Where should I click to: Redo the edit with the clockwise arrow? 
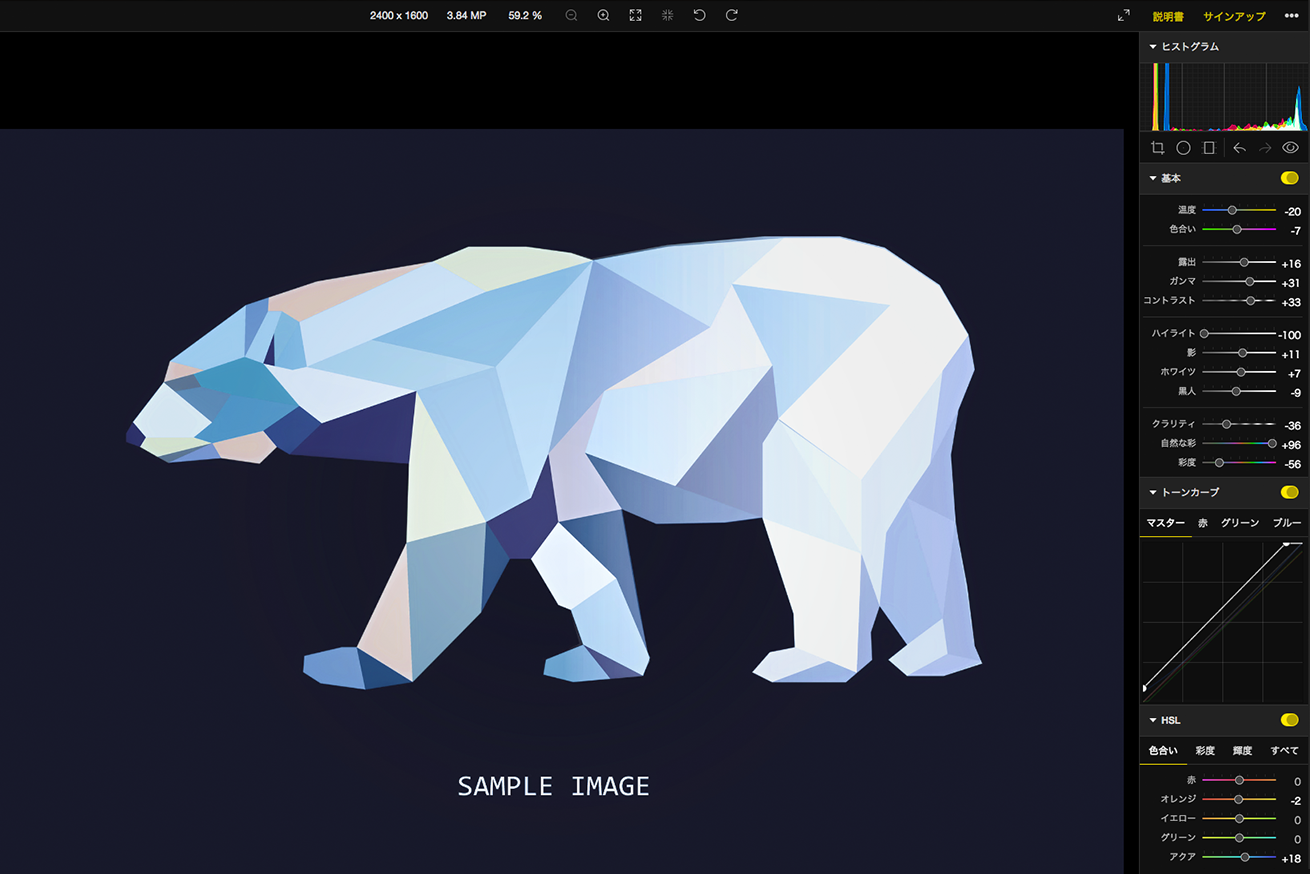732,16
